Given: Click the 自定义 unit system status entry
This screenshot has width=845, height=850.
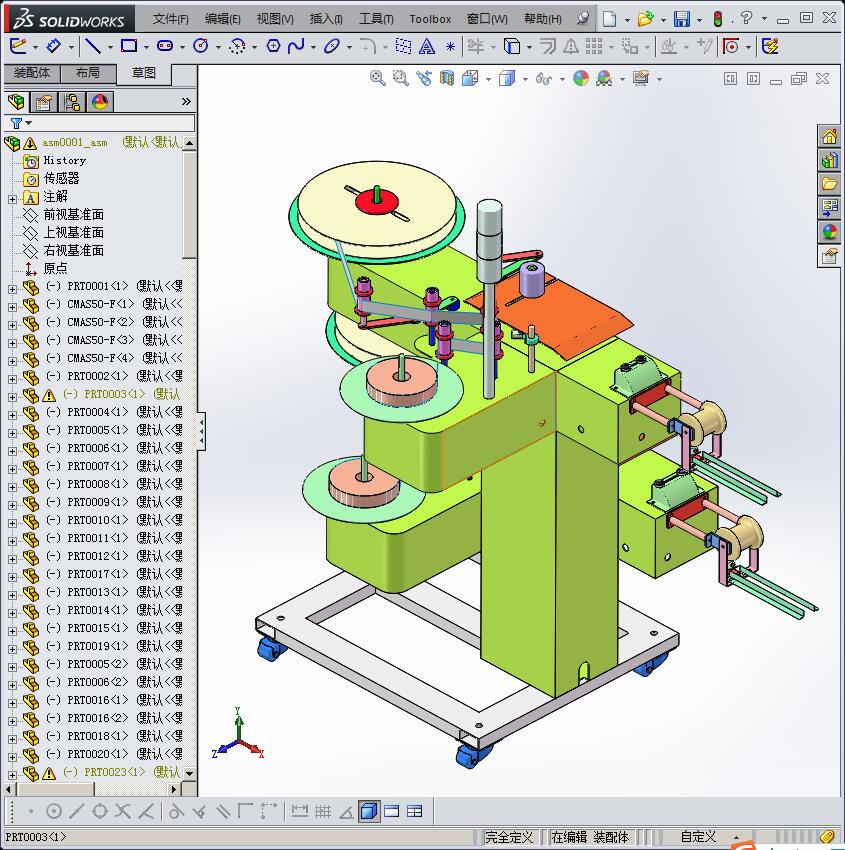Looking at the screenshot, I should coord(698,837).
